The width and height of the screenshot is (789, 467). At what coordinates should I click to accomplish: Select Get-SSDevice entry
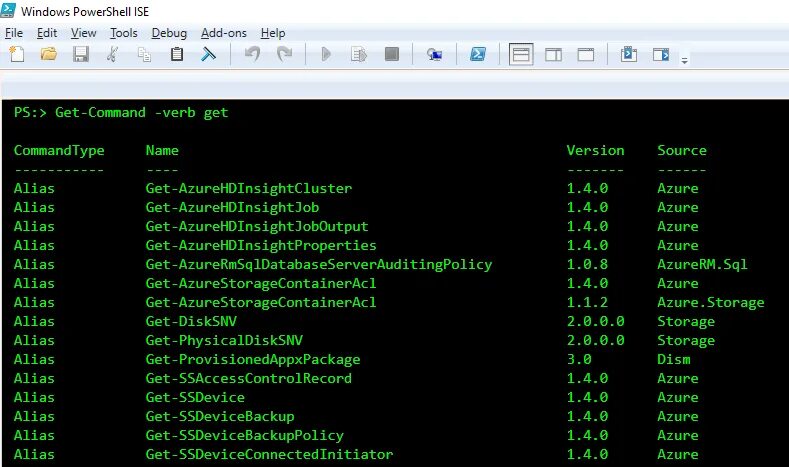195,397
